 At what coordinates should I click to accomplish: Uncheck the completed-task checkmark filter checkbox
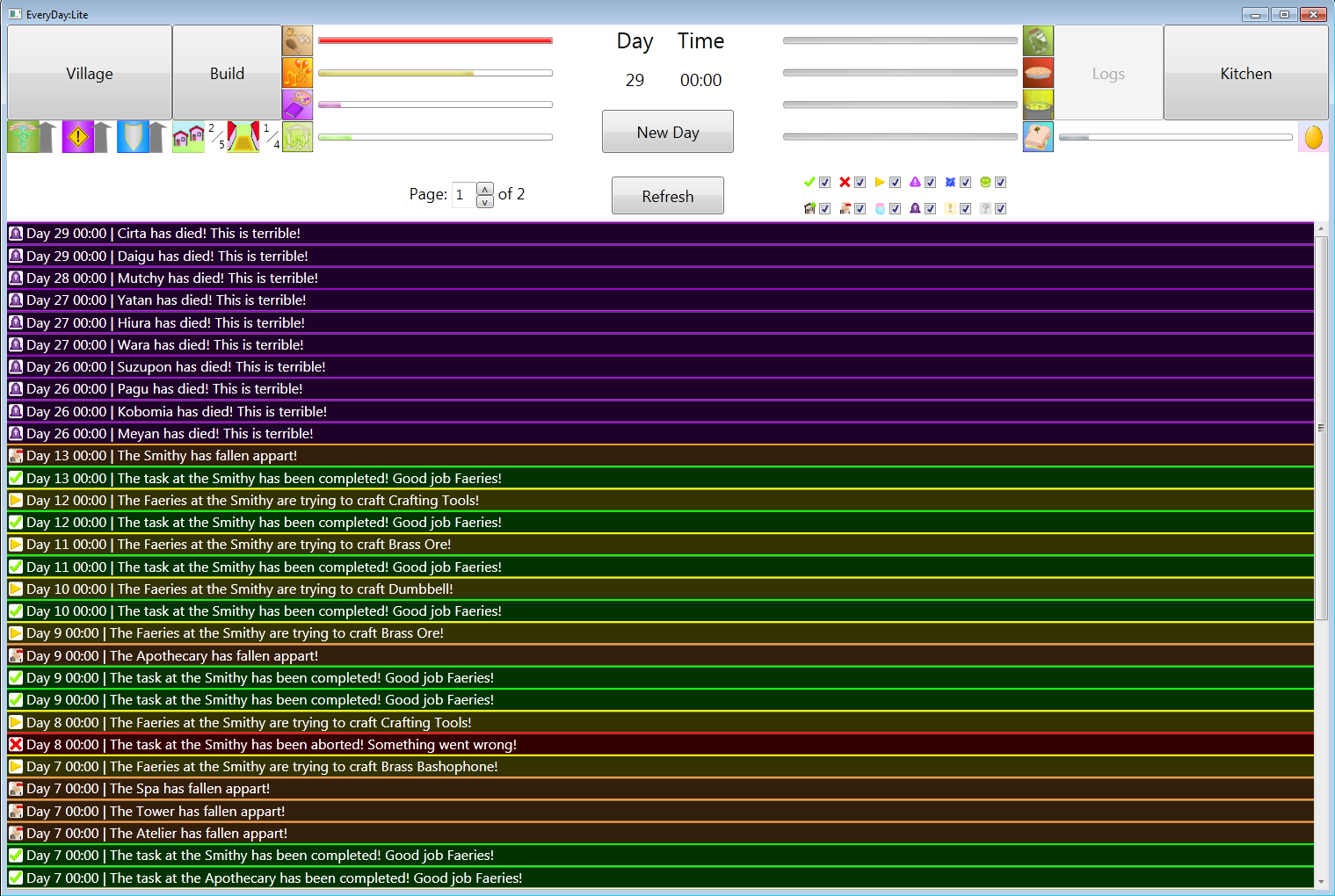824,183
